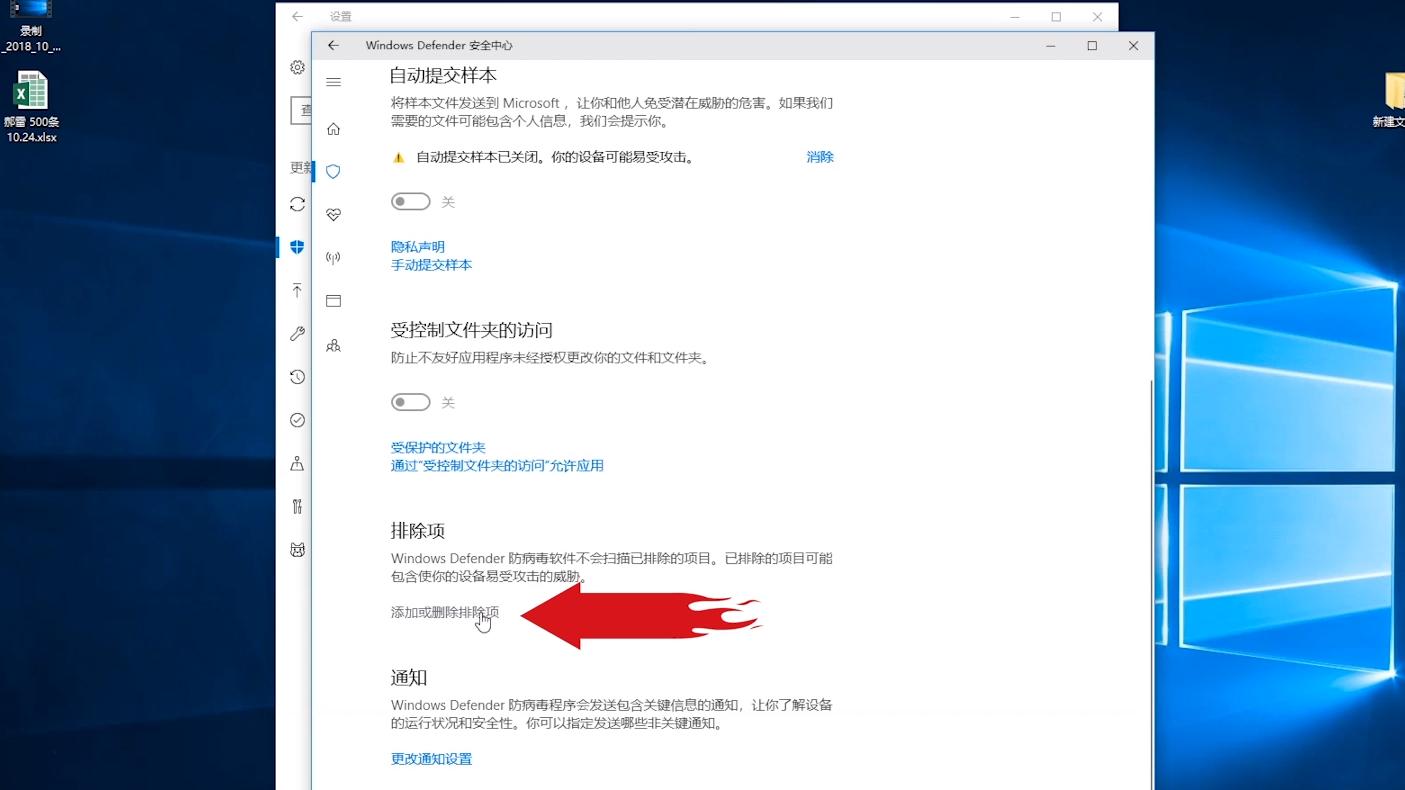Minimize the Windows Defender window
1405x790 pixels.
coord(1051,46)
